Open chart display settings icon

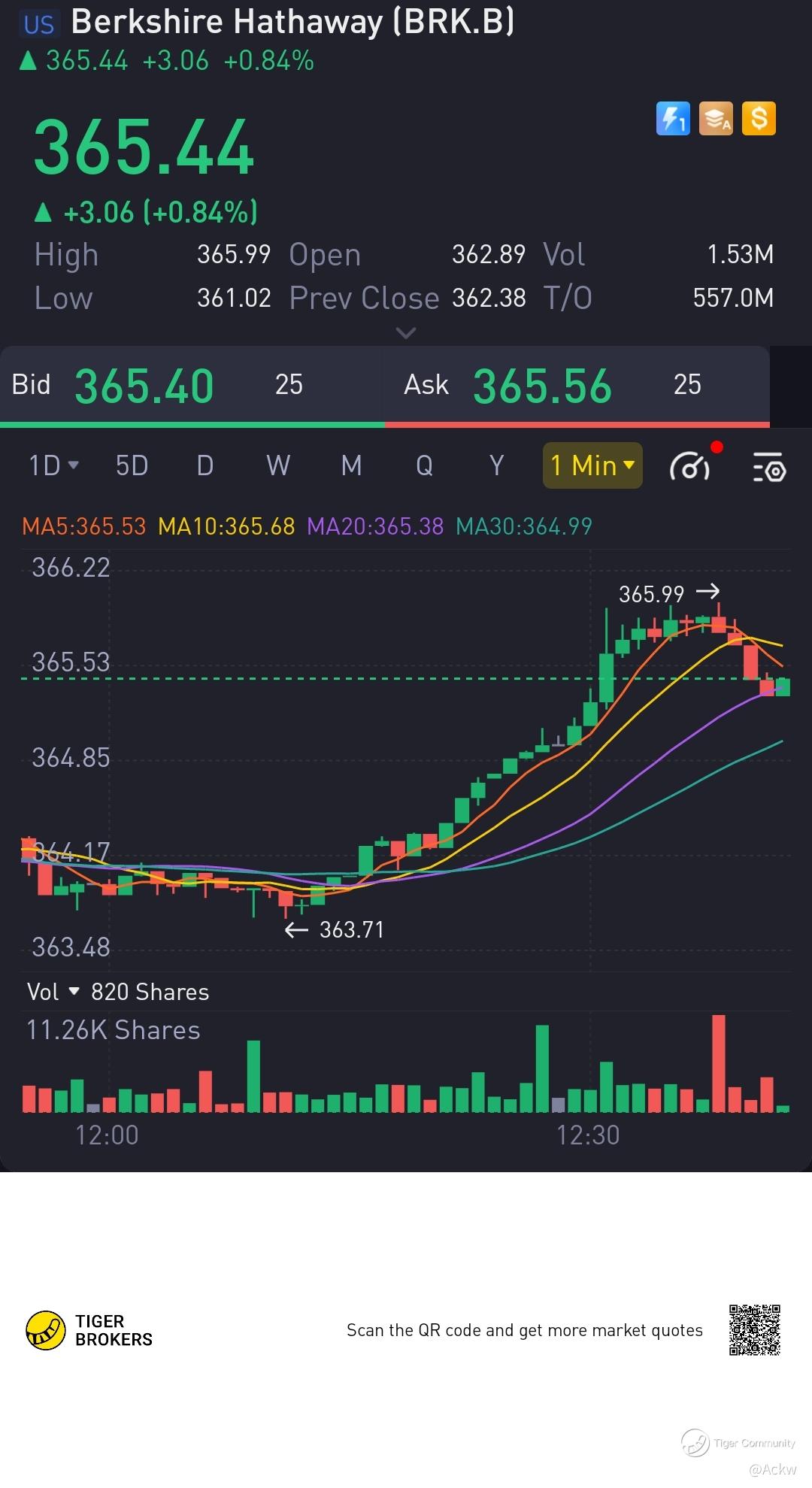click(769, 467)
